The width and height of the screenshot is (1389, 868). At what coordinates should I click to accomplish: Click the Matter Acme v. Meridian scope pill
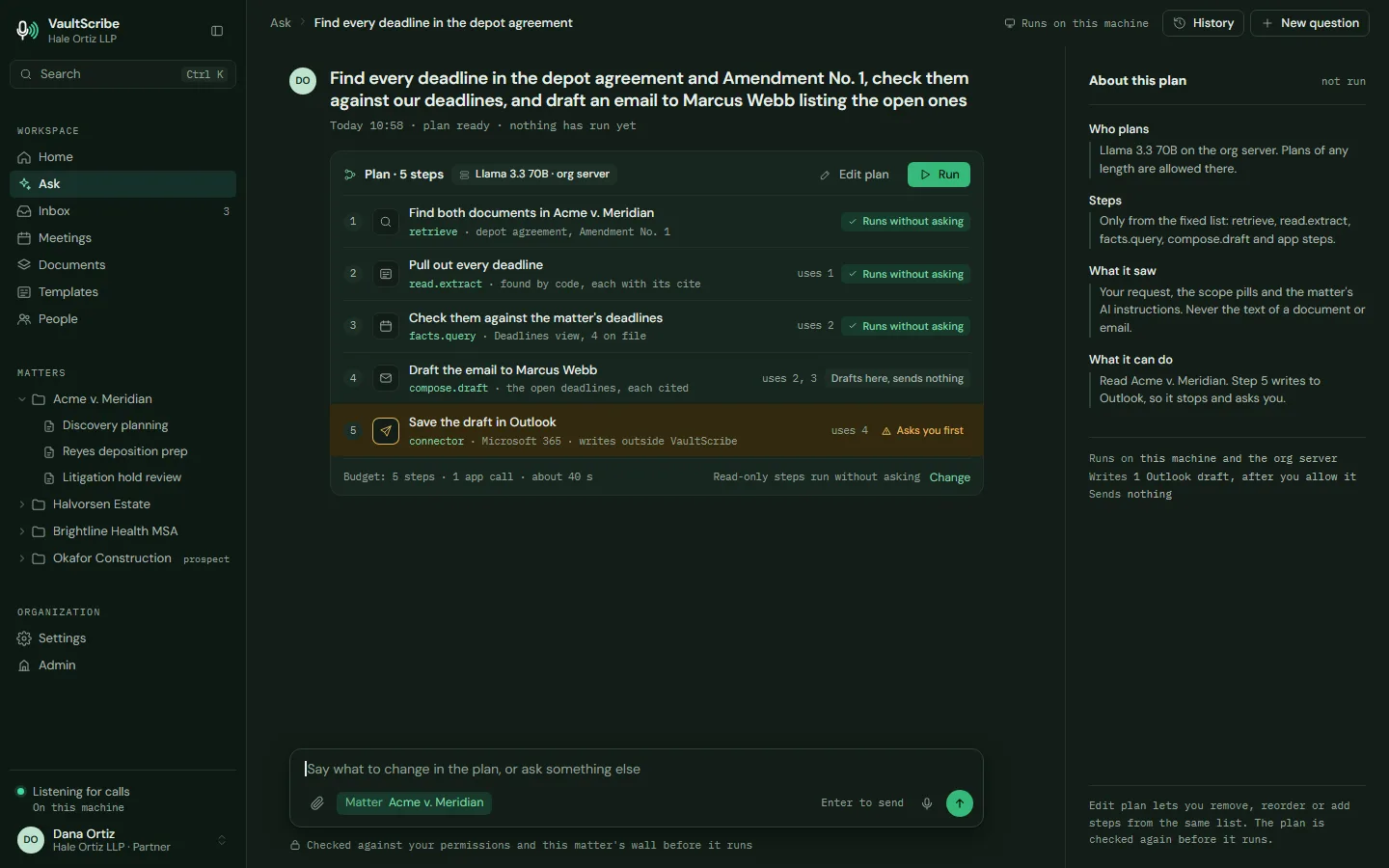click(414, 803)
